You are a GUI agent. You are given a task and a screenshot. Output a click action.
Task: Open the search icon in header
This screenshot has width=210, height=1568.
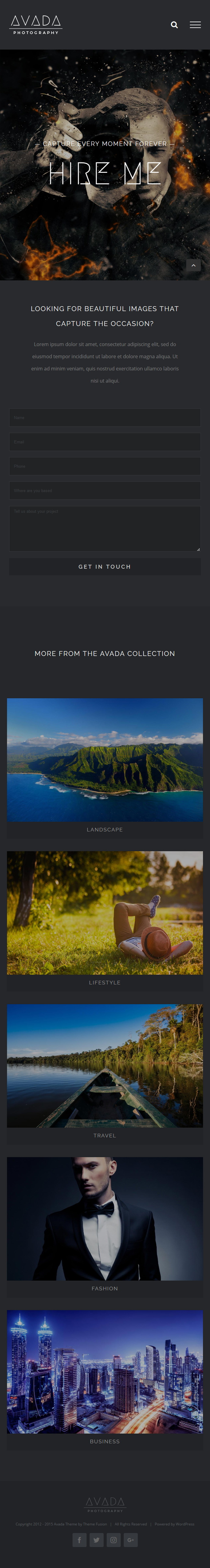(x=174, y=25)
